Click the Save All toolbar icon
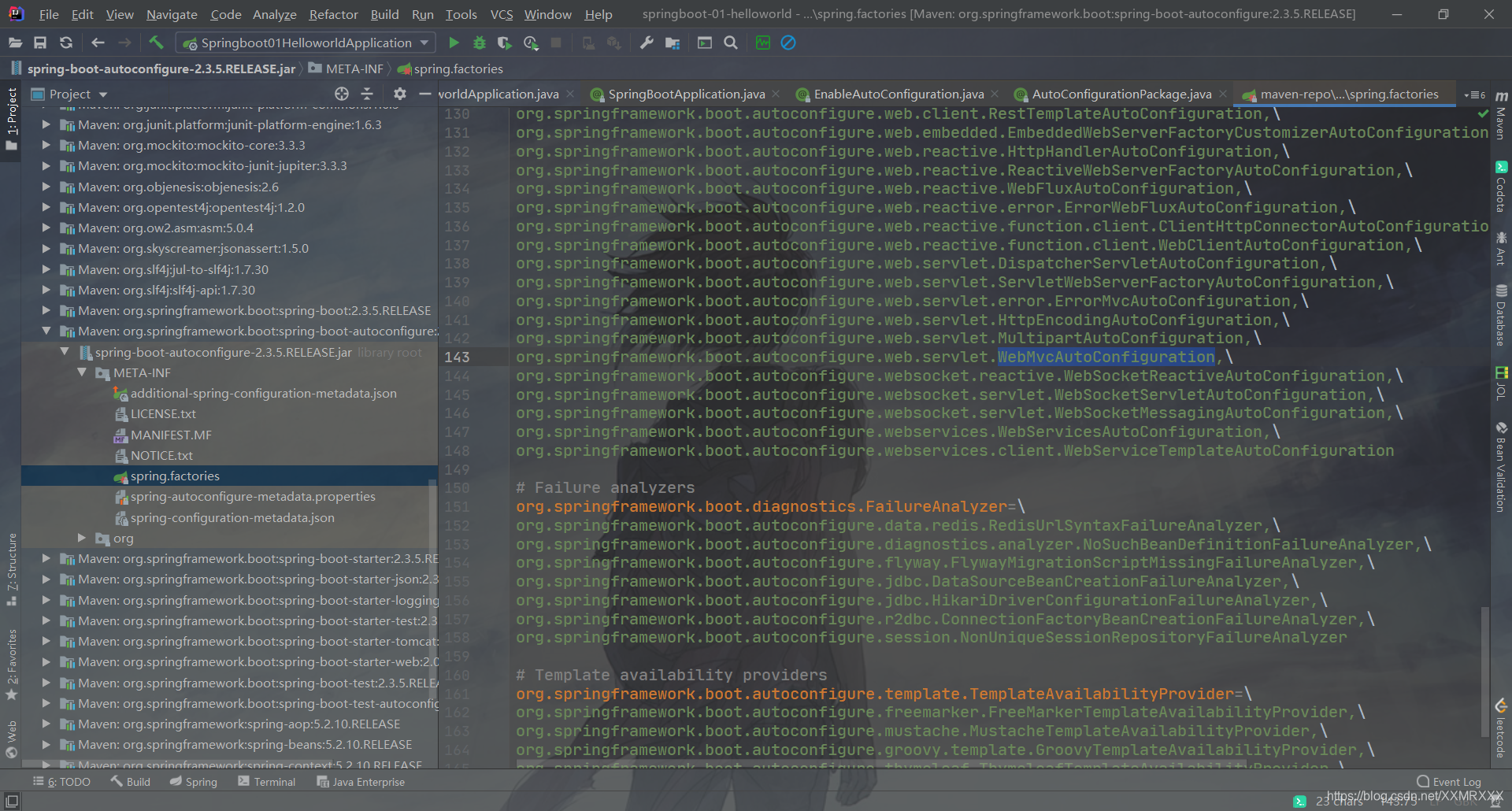1512x811 pixels. 40,43
